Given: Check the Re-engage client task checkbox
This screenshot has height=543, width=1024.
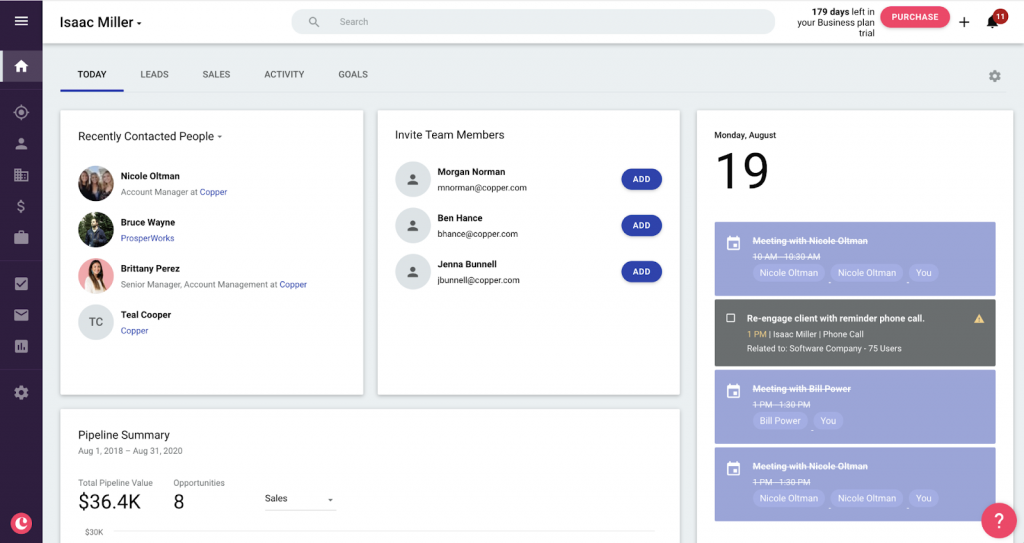Looking at the screenshot, I should point(731,318).
